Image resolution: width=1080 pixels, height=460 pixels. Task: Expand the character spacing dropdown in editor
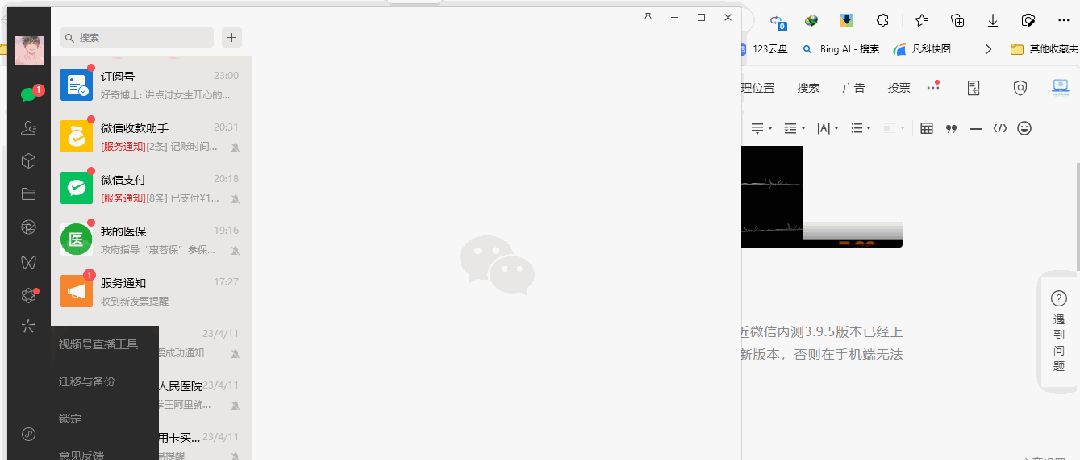click(x=827, y=128)
